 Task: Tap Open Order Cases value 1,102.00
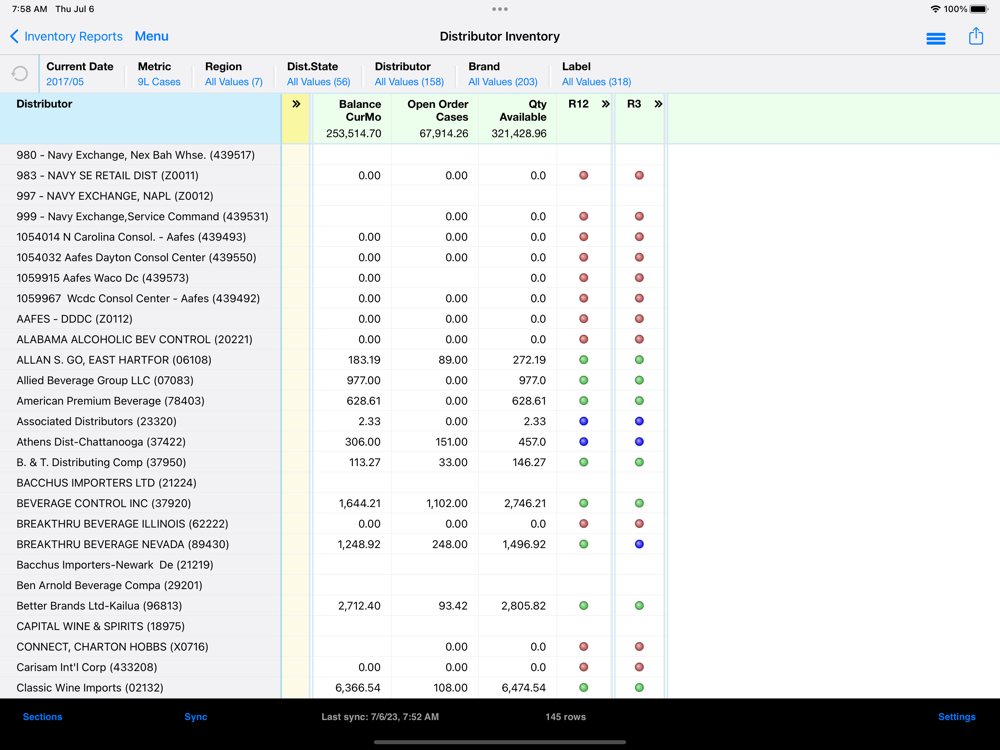point(447,503)
